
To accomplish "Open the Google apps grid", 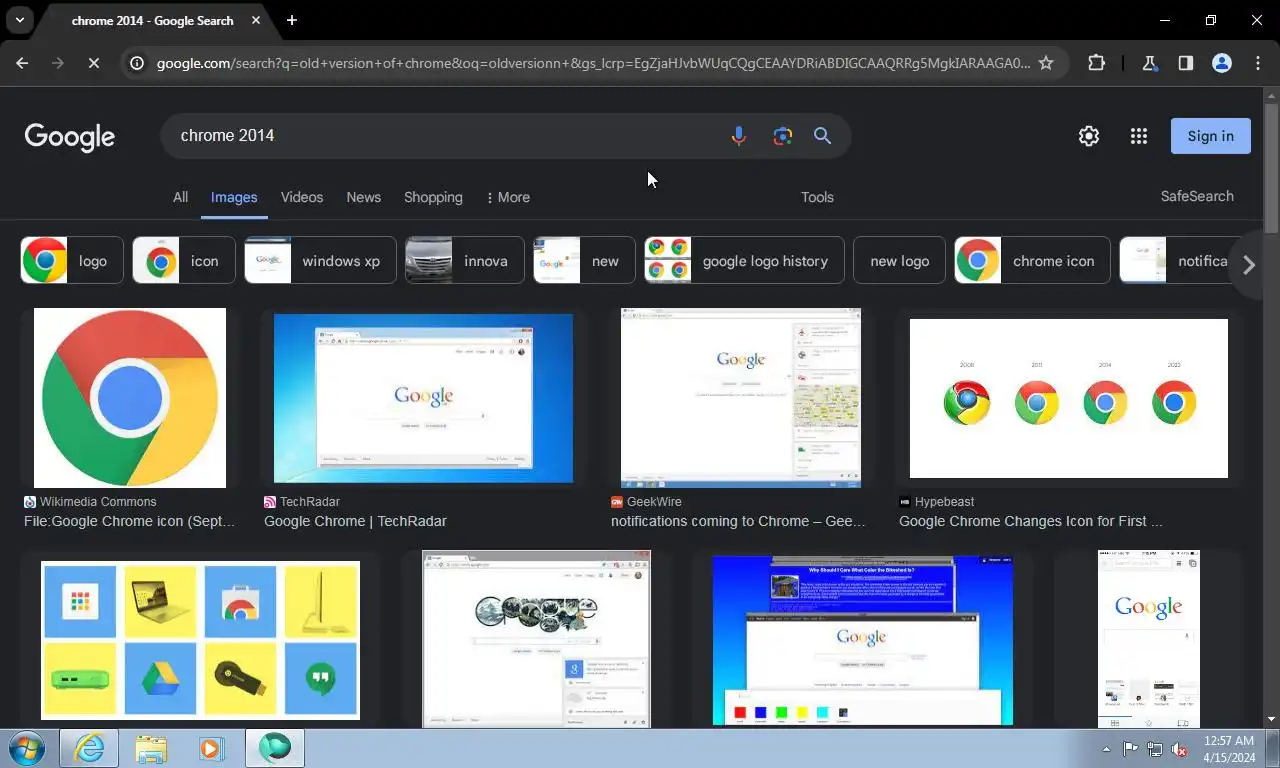I will pos(1138,136).
